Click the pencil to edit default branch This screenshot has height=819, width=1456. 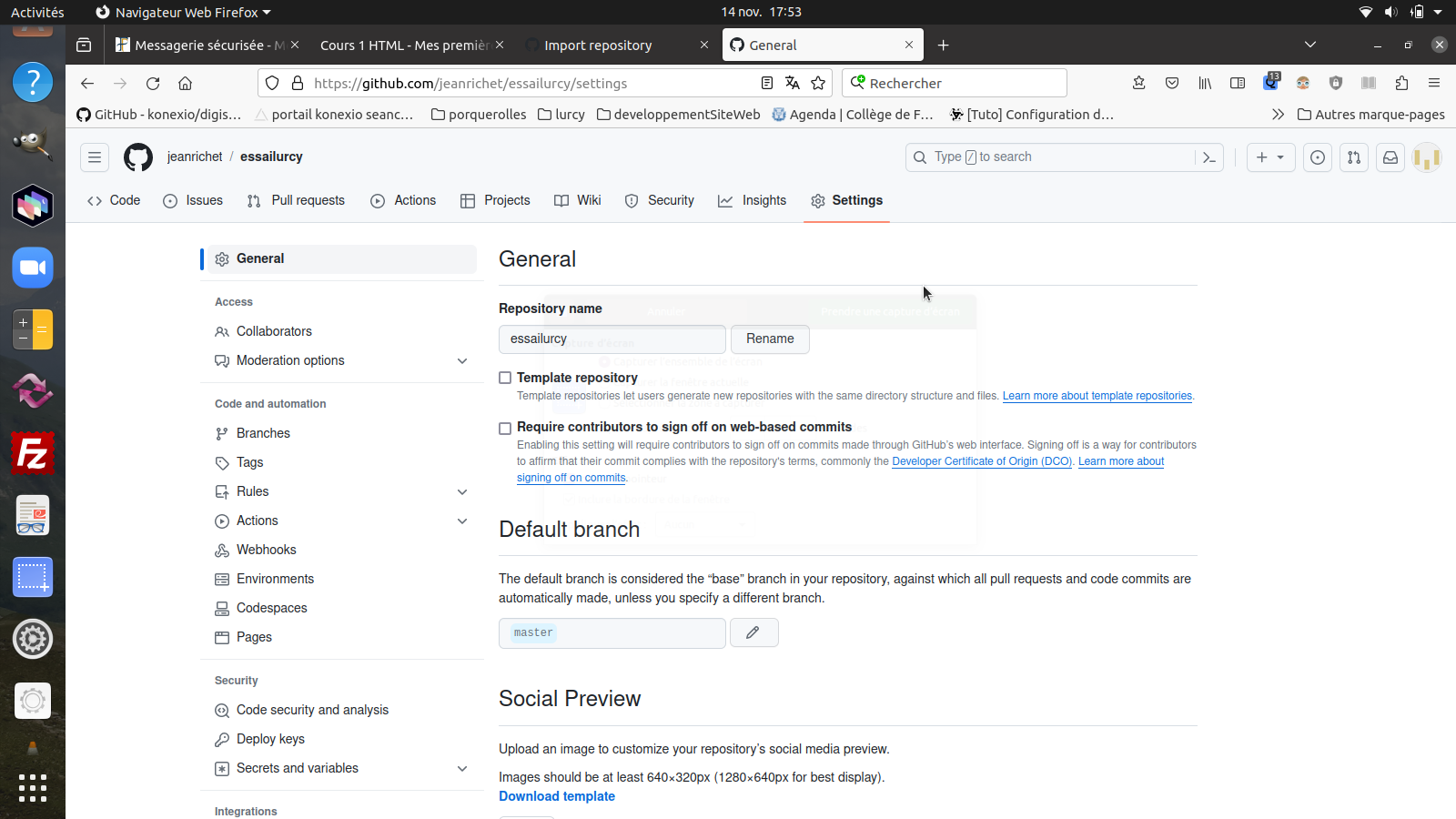coord(753,632)
